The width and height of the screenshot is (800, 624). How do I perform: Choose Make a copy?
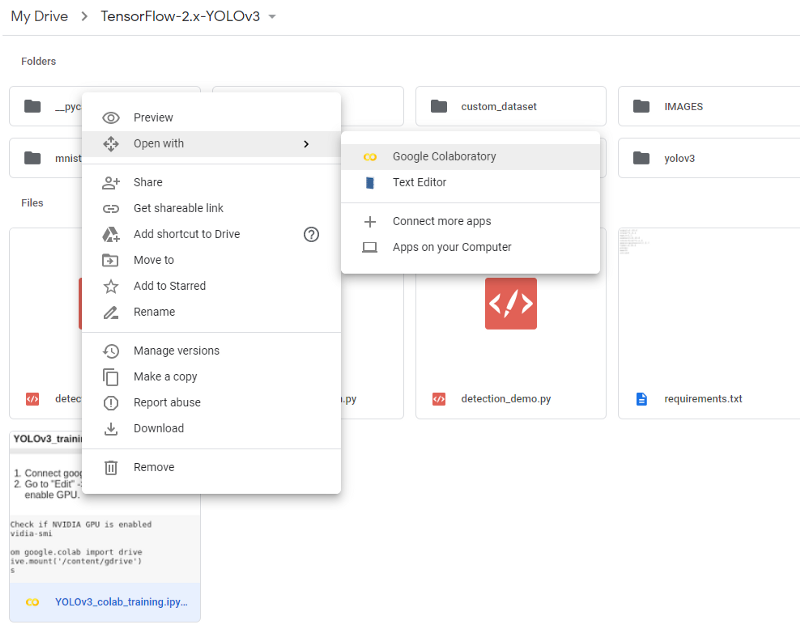211,377
